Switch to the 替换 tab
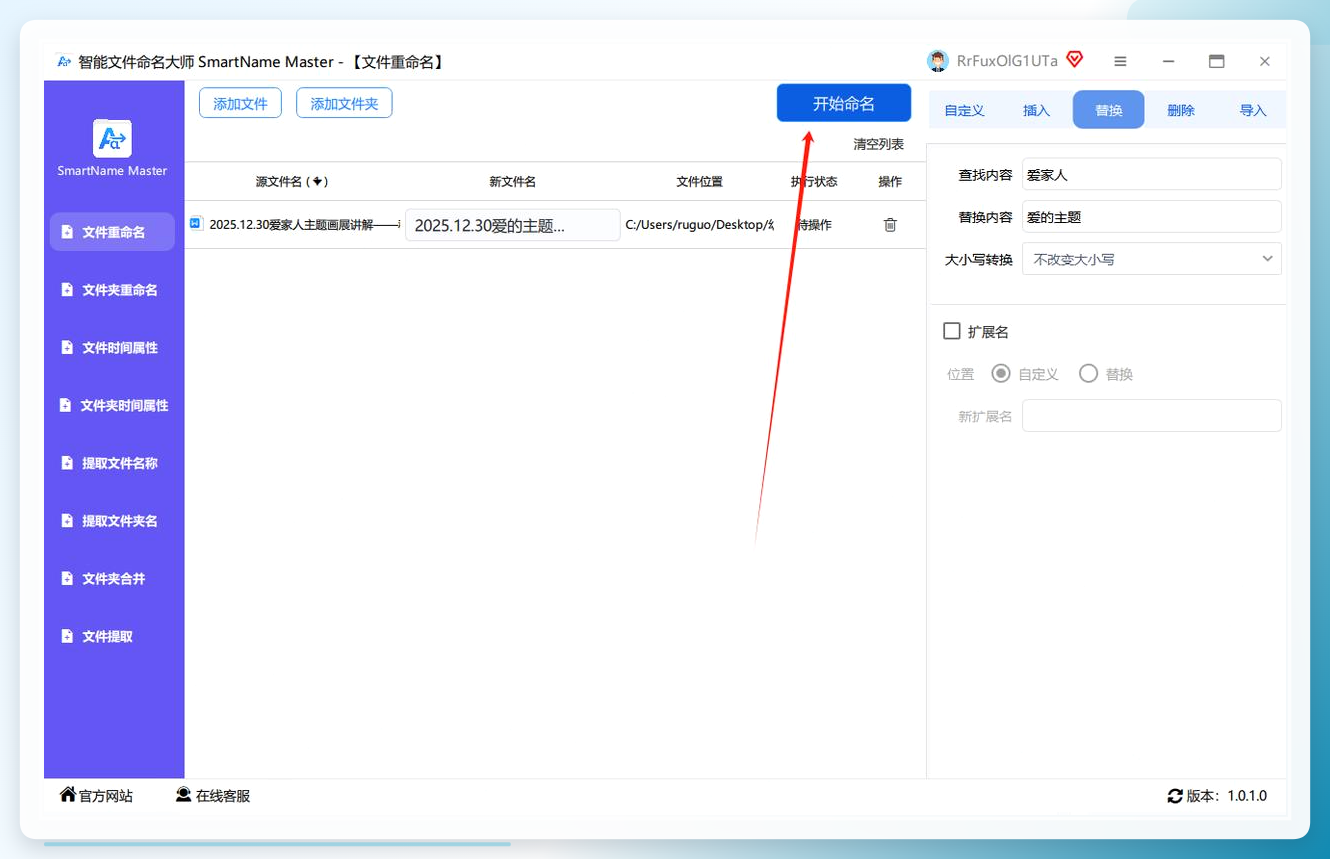Viewport: 1330px width, 859px height. (1109, 110)
